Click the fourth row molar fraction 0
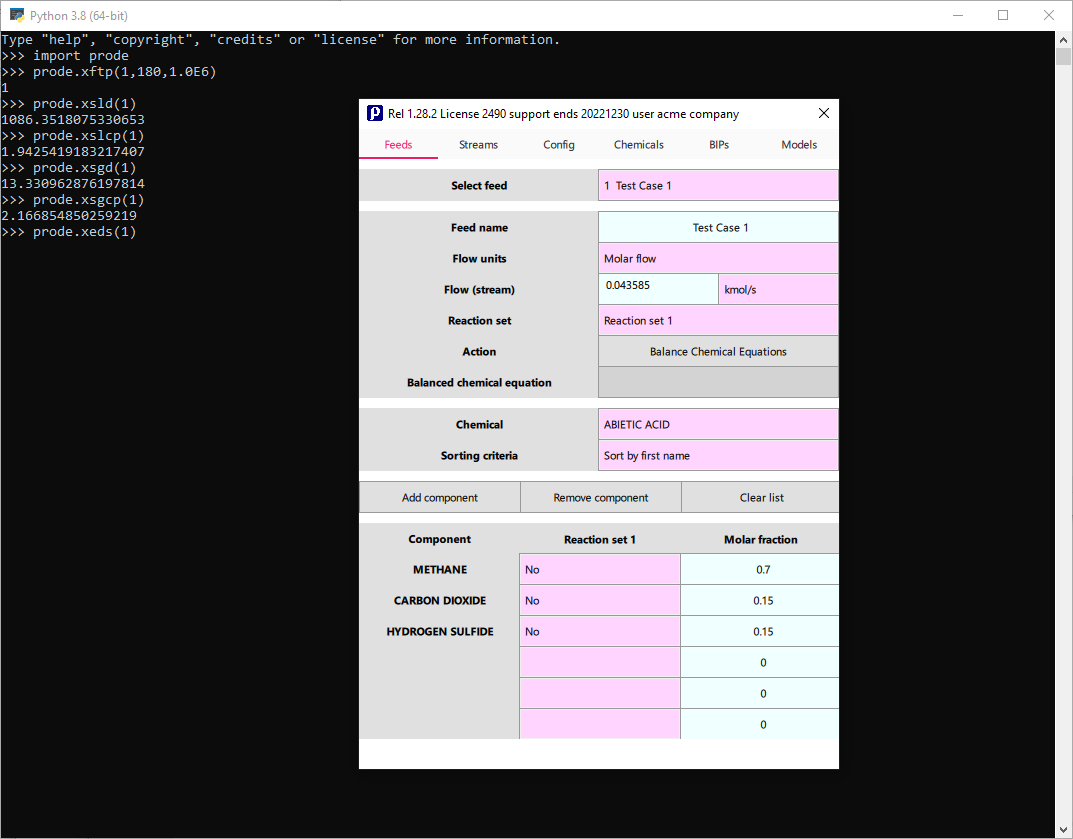The height and width of the screenshot is (839, 1073). [x=760, y=662]
